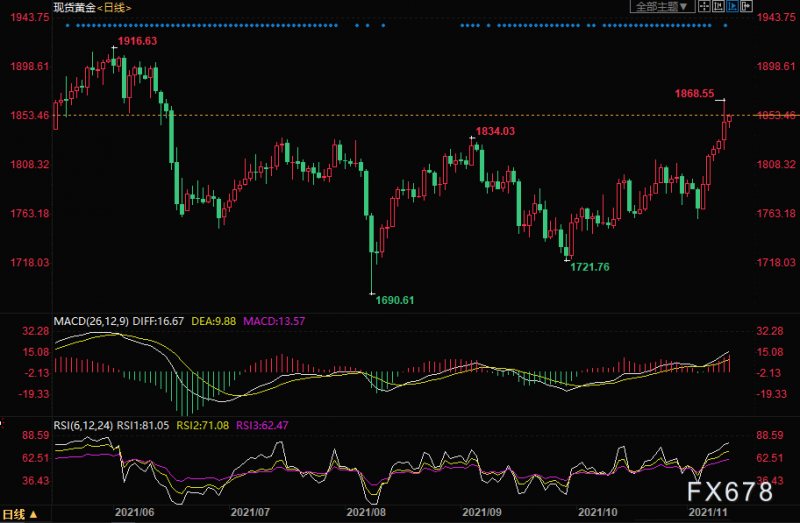Click the 2021/08 date on time axis
800x523 pixels.
point(366,511)
